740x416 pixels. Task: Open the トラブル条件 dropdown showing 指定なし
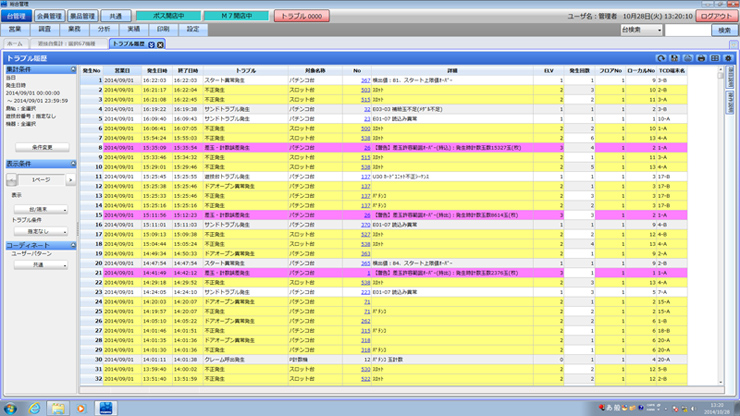(41, 231)
